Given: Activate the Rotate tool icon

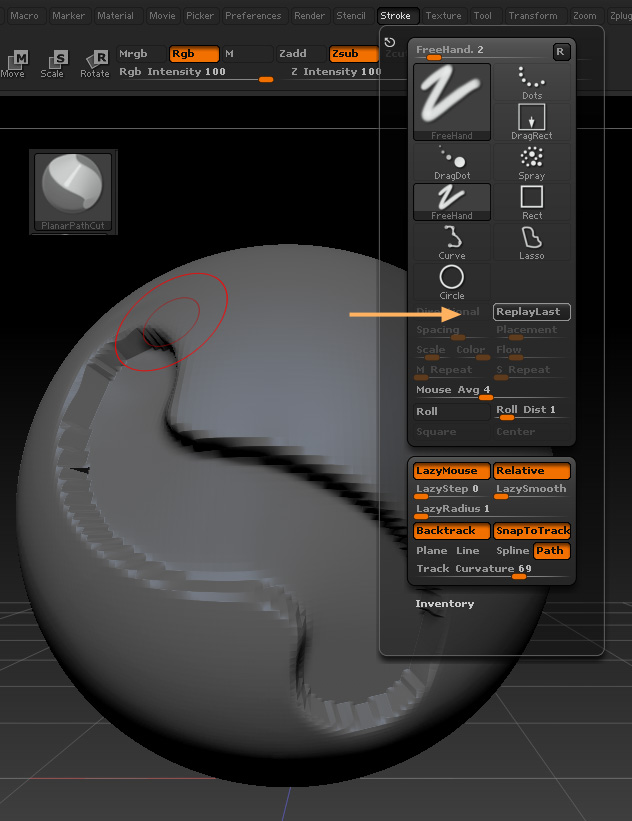Looking at the screenshot, I should (x=95, y=64).
